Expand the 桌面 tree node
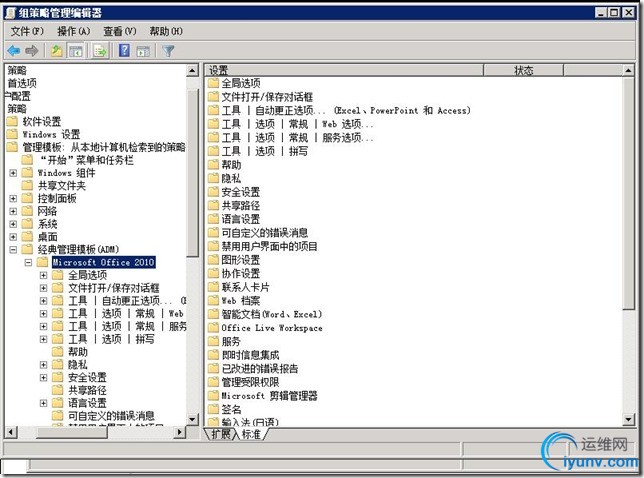644x478 pixels. [x=13, y=237]
